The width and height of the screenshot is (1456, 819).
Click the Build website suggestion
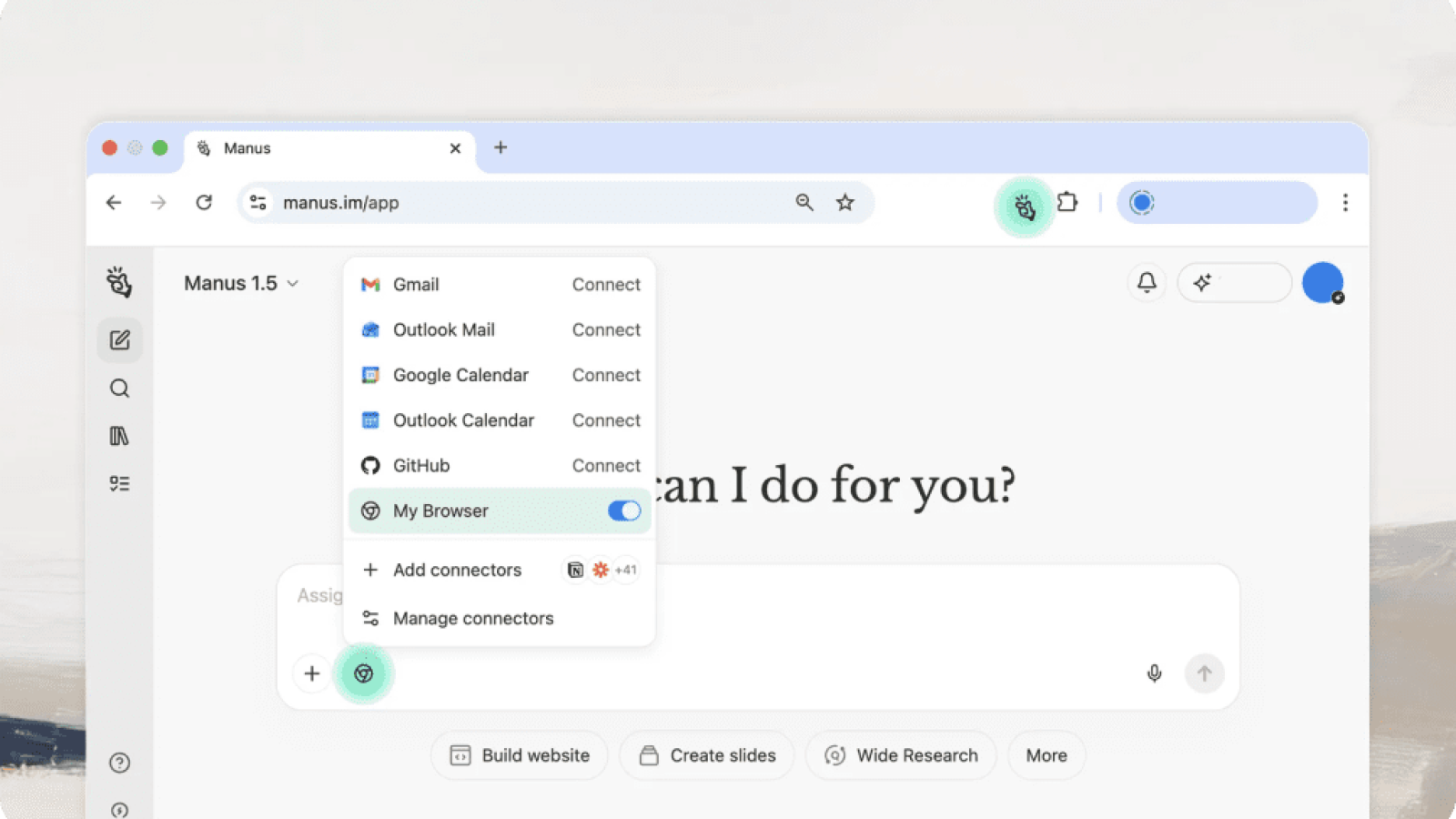(x=520, y=755)
